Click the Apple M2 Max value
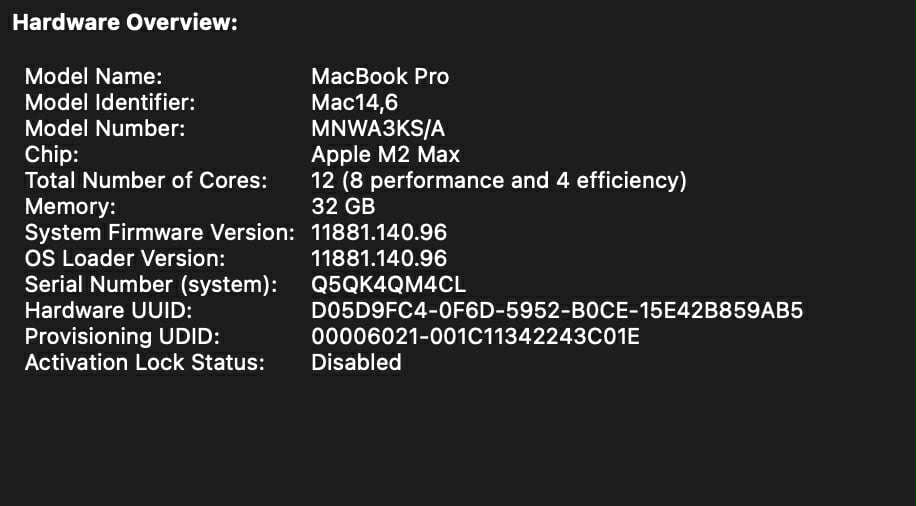Viewport: 916px width, 506px height. pyautogui.click(x=386, y=154)
